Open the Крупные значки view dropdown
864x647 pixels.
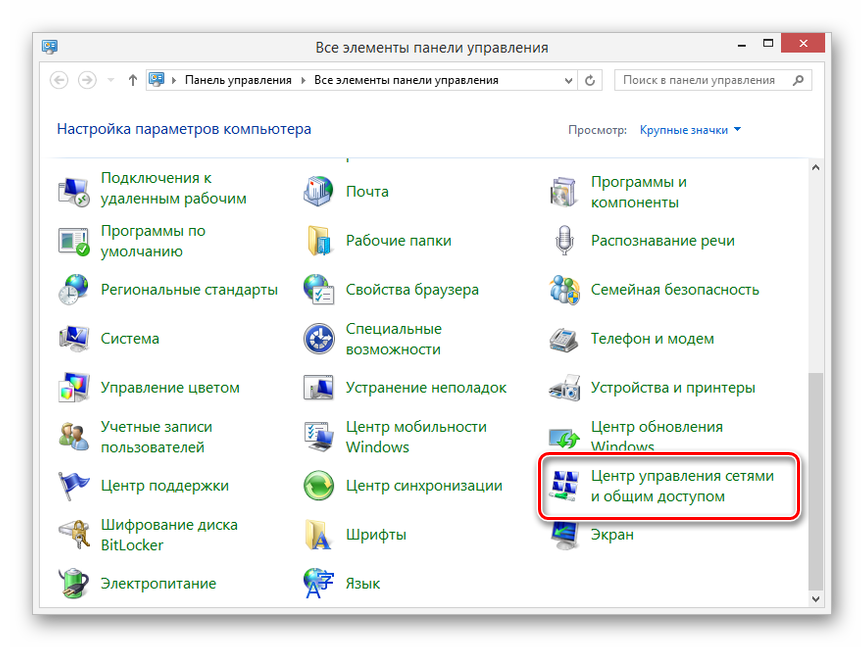pyautogui.click(x=690, y=130)
